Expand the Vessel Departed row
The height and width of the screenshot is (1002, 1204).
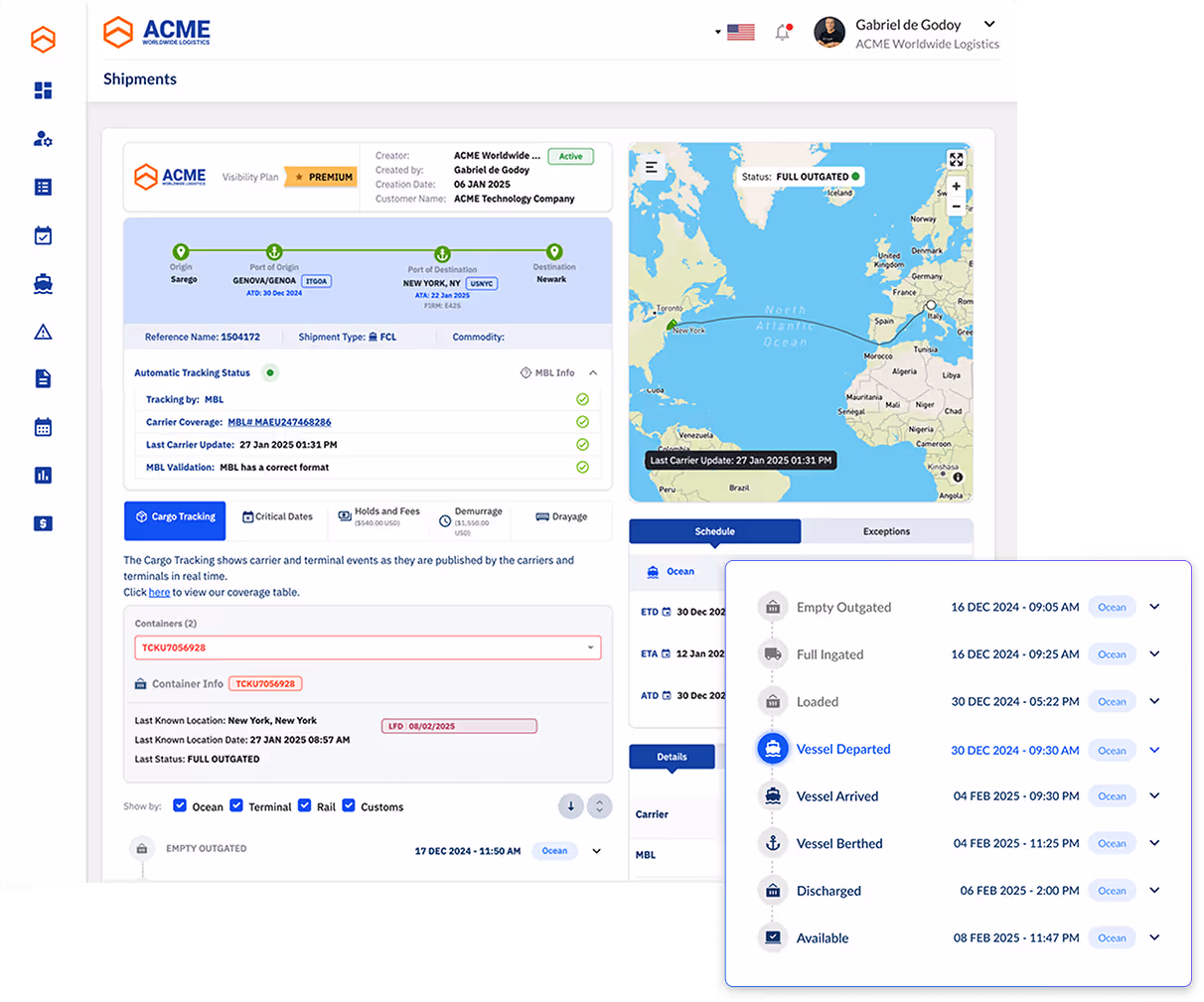point(1154,750)
